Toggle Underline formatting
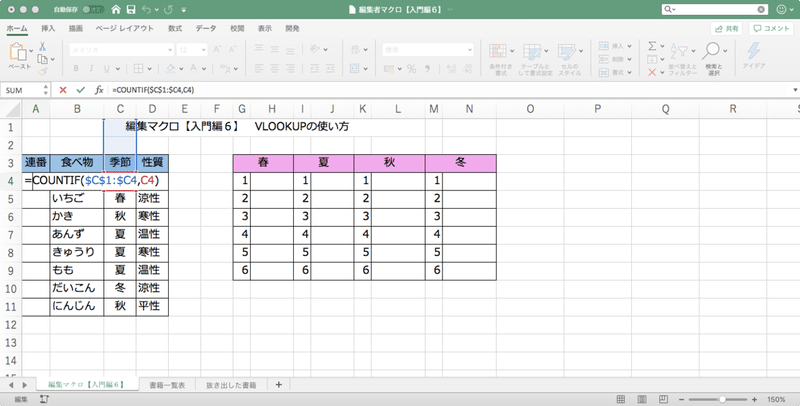Image resolution: width=800 pixels, height=406 pixels. 106,68
